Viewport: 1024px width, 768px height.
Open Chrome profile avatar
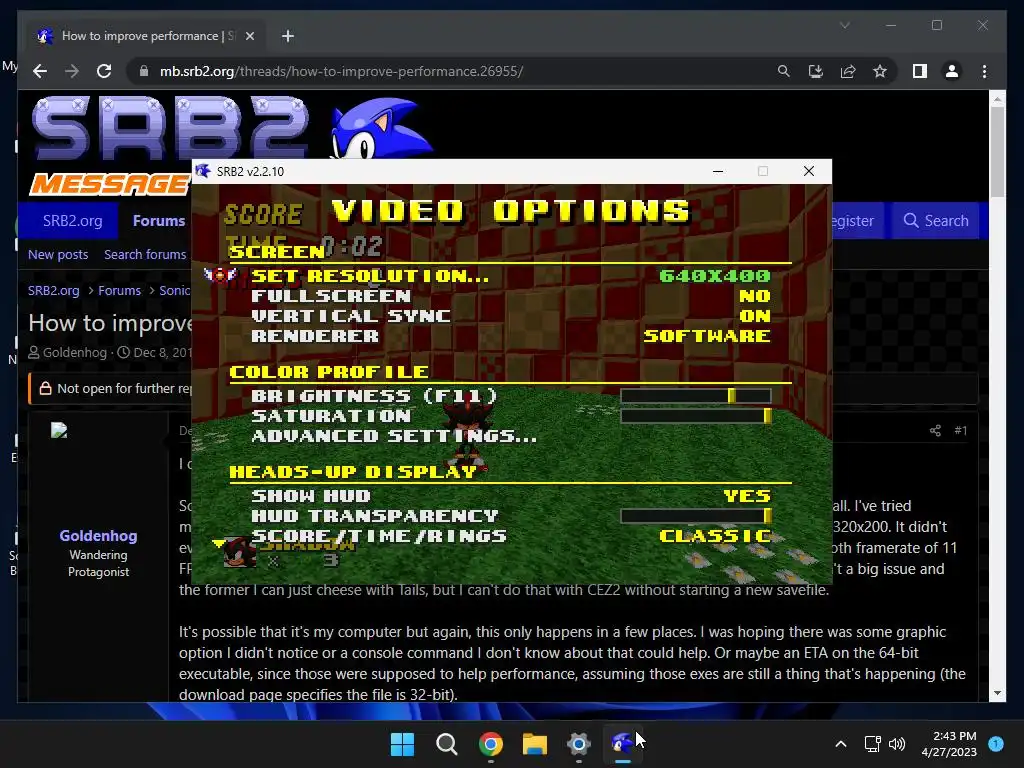952,71
